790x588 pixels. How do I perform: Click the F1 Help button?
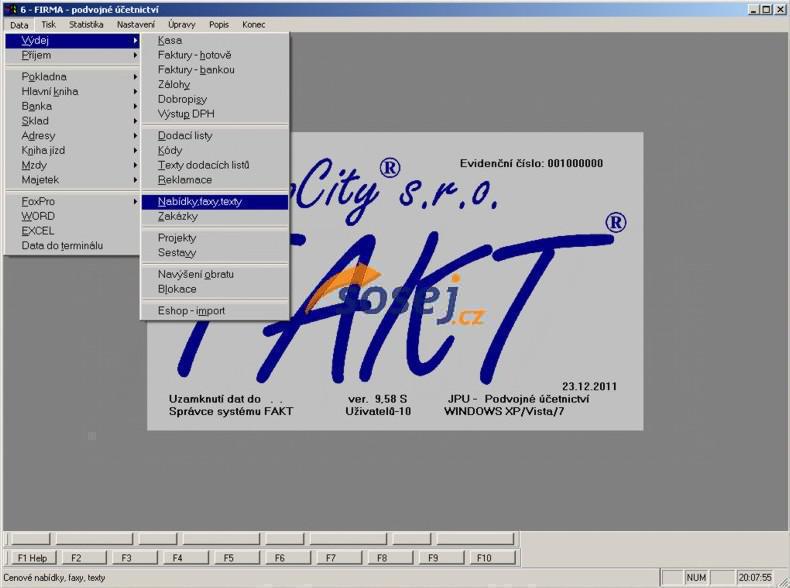[32, 558]
